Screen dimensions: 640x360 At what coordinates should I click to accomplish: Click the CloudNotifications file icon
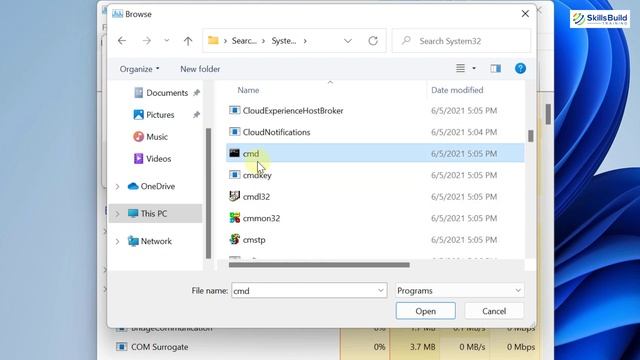tap(234, 131)
